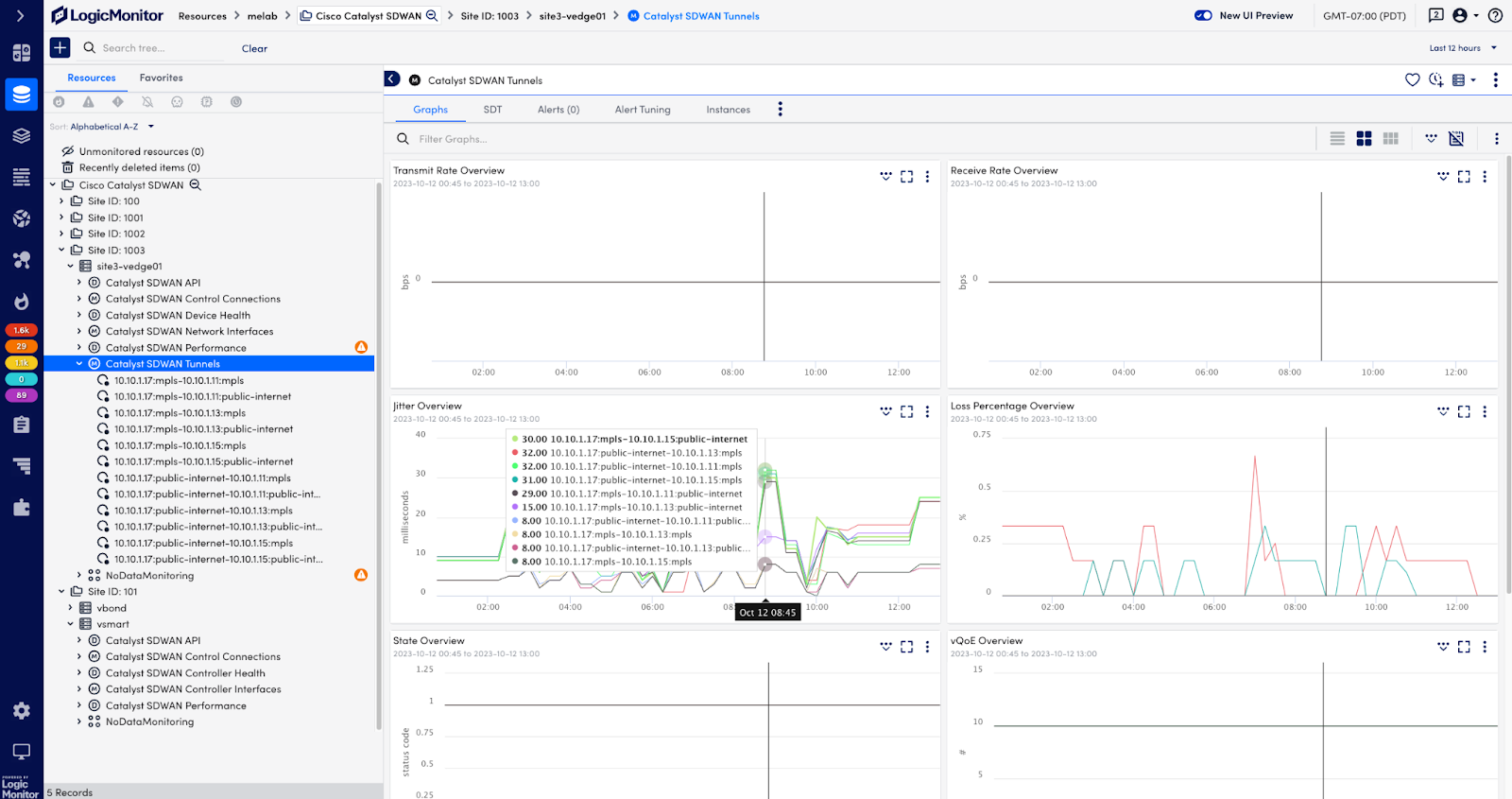Switch to the Graphs tab

click(x=430, y=110)
